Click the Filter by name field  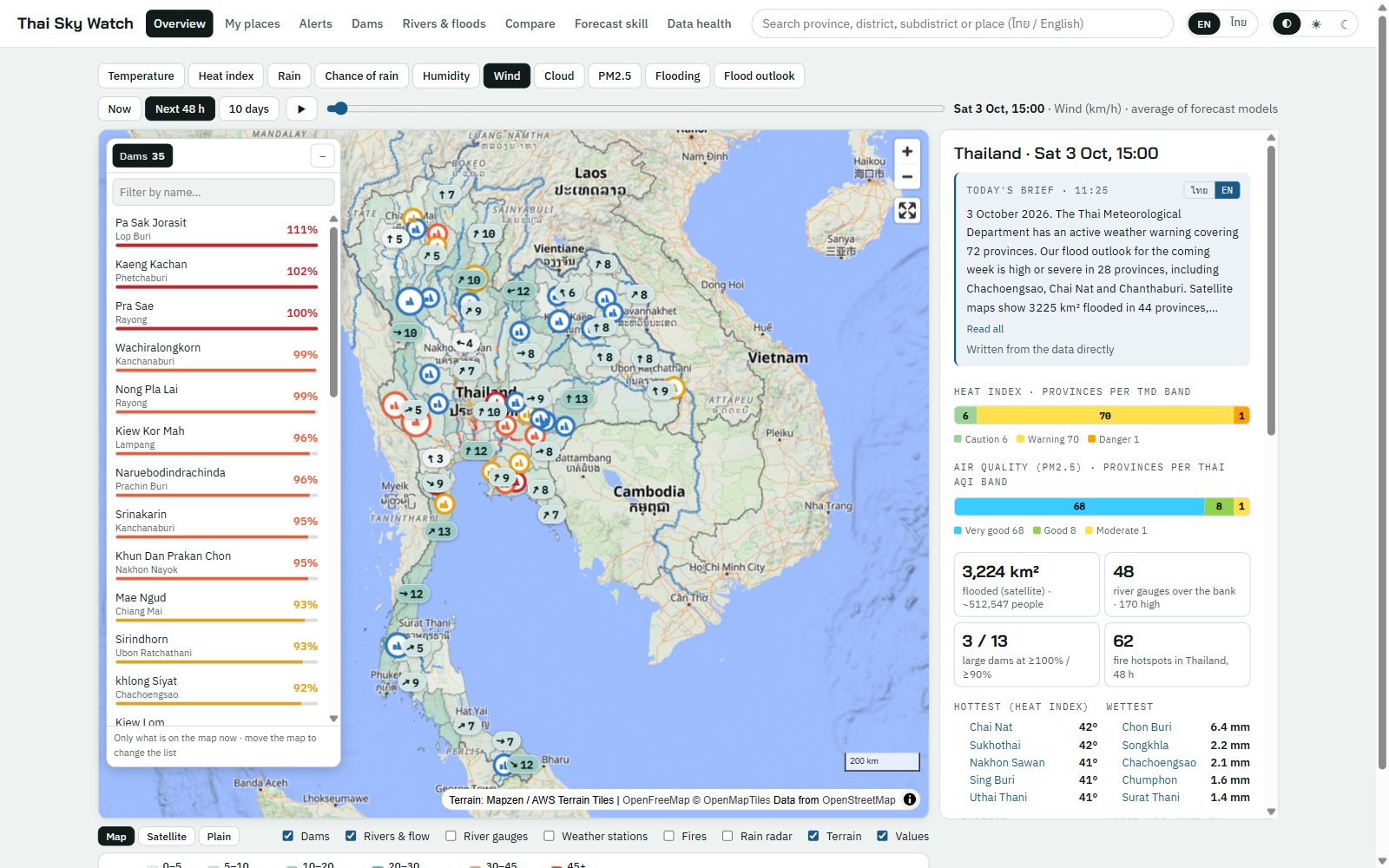click(223, 192)
